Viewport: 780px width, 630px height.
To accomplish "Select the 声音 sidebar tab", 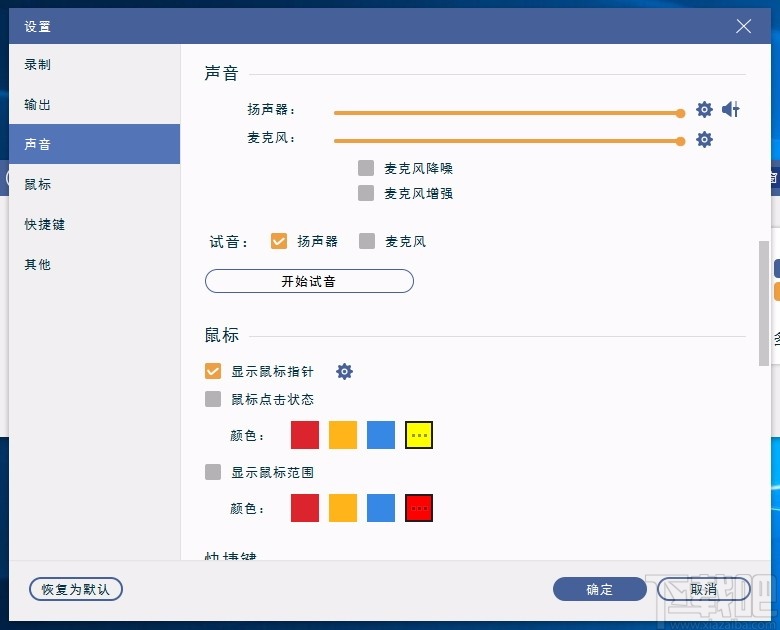I will click(95, 144).
